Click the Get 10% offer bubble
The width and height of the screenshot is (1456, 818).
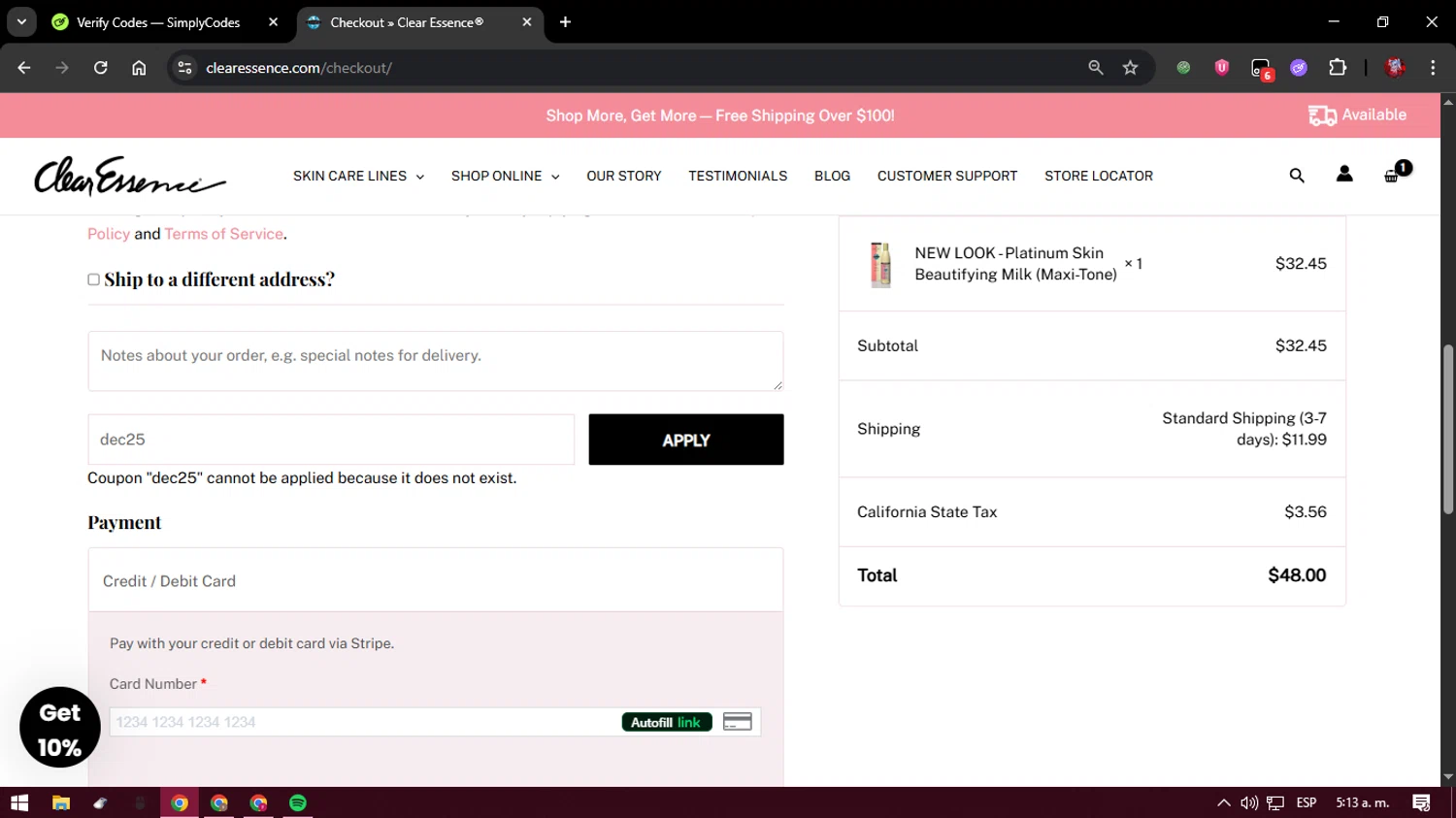point(60,728)
